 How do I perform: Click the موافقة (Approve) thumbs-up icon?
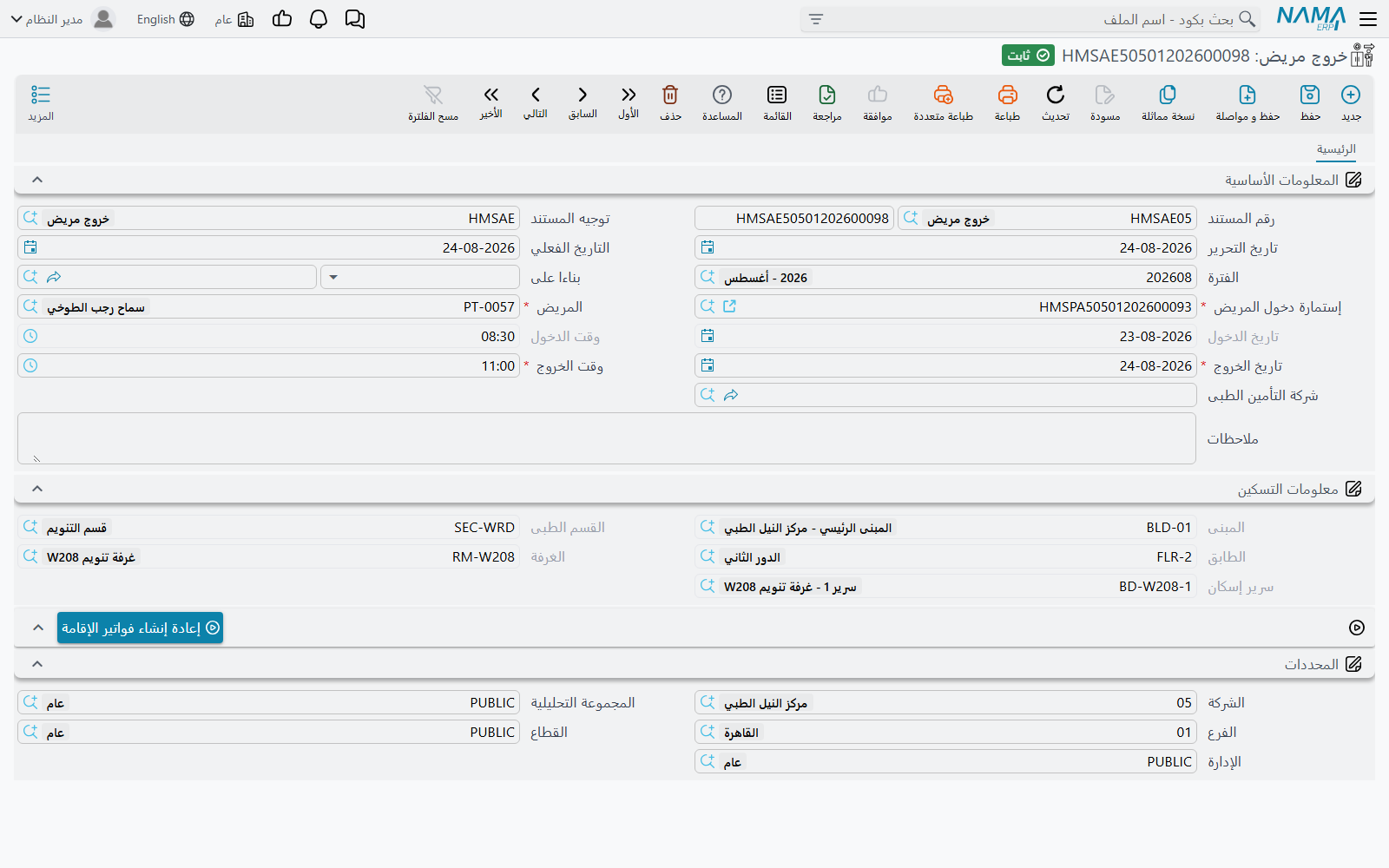[x=878, y=95]
